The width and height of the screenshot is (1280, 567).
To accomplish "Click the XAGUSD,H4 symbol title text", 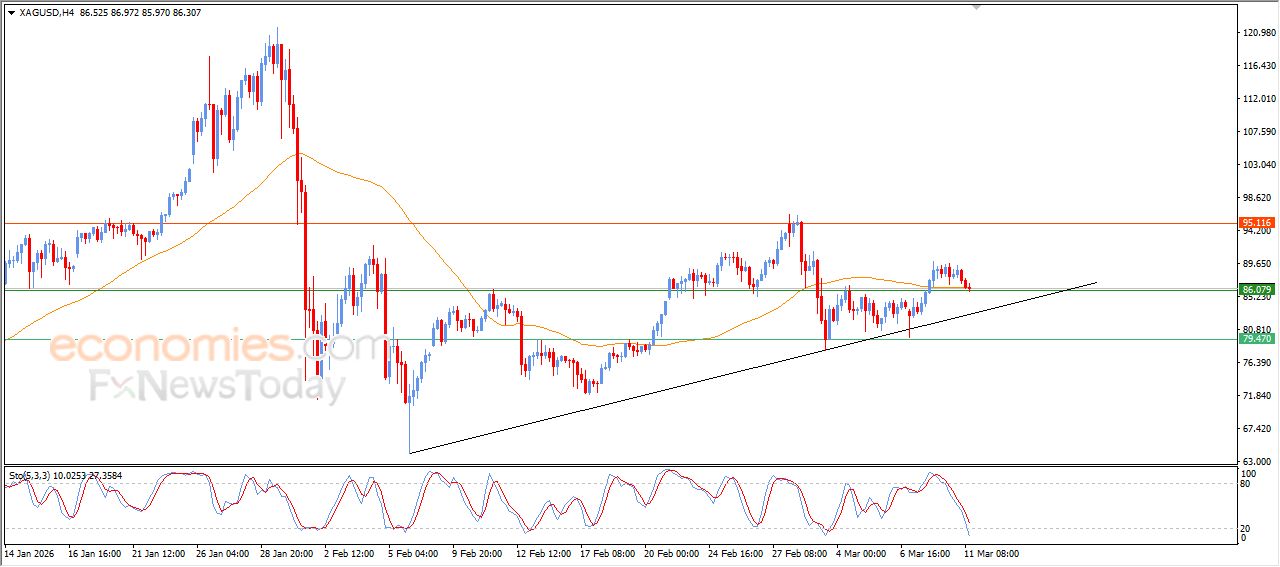I will pyautogui.click(x=46, y=13).
